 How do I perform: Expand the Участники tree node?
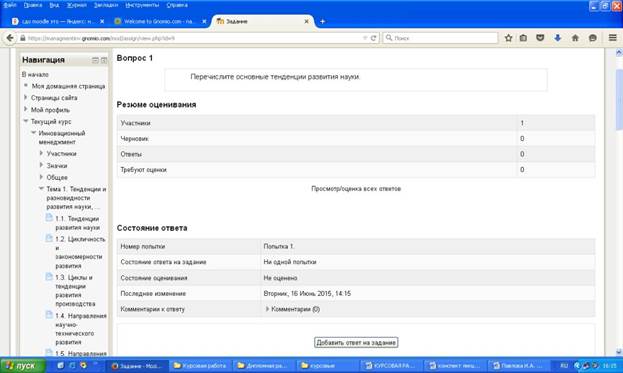click(x=41, y=153)
